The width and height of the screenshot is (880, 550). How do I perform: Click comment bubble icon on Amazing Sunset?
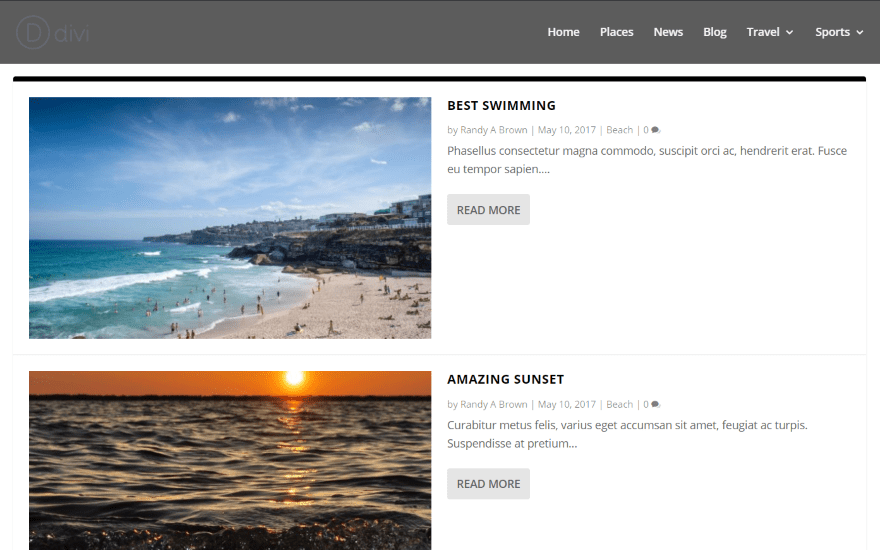click(655, 405)
